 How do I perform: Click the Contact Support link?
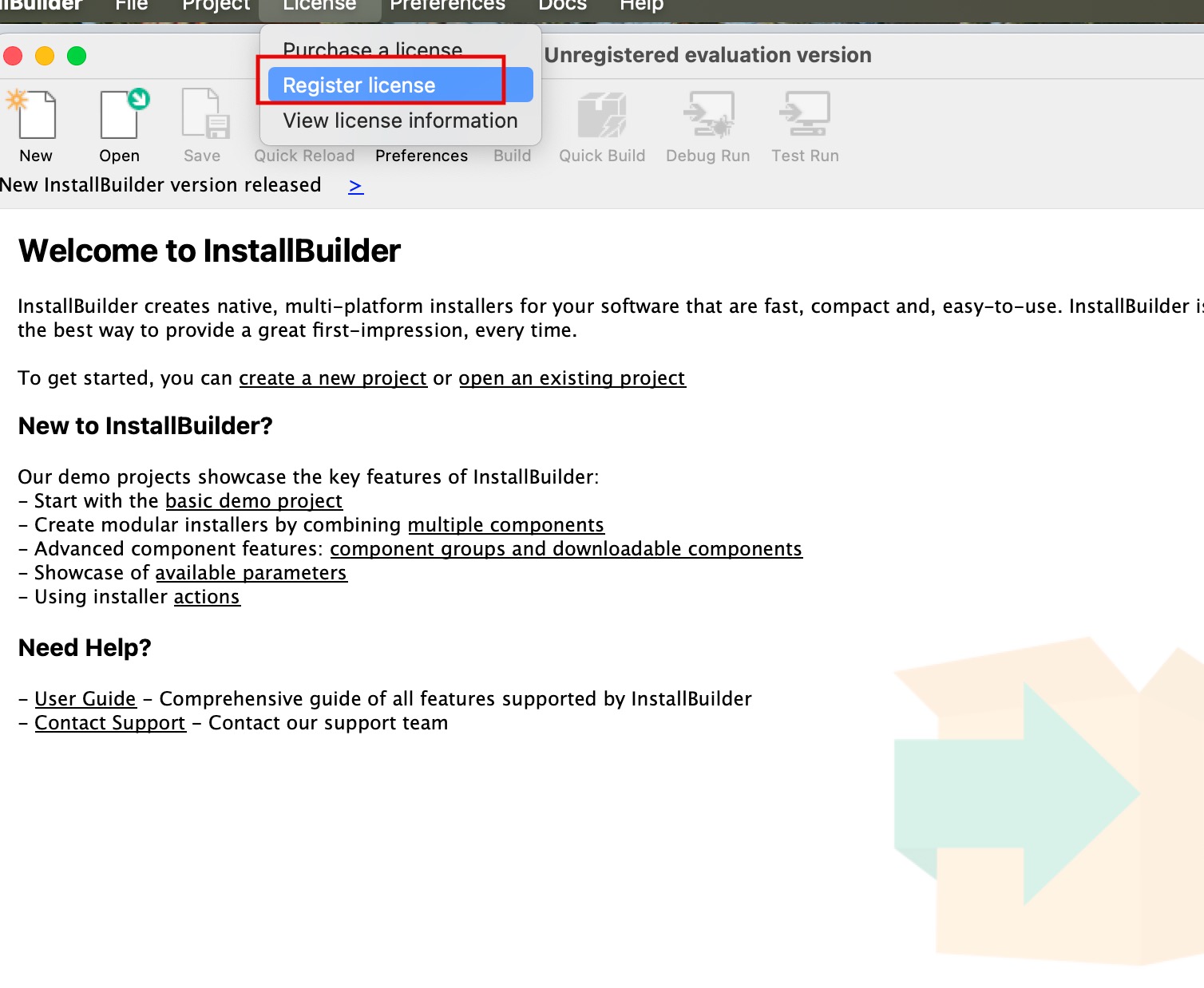tap(110, 723)
